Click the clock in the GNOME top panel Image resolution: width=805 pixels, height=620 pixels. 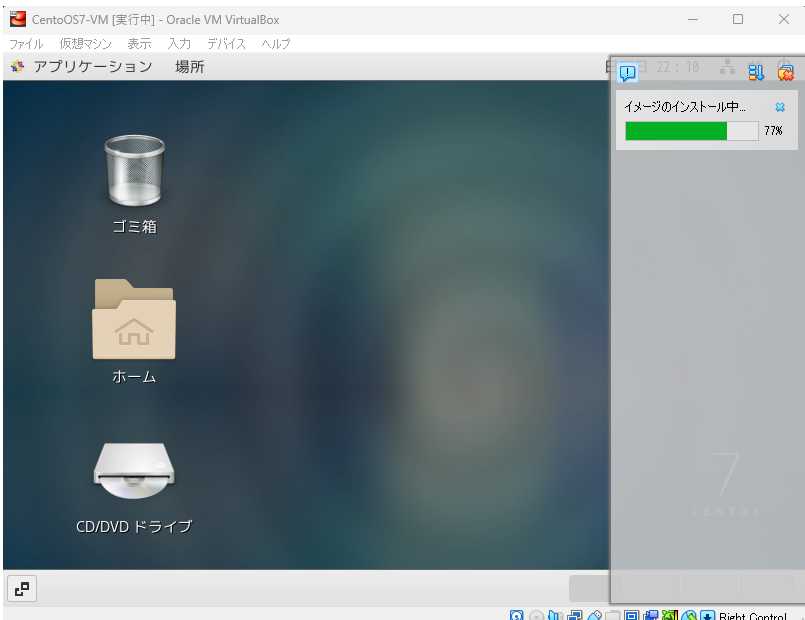677,68
